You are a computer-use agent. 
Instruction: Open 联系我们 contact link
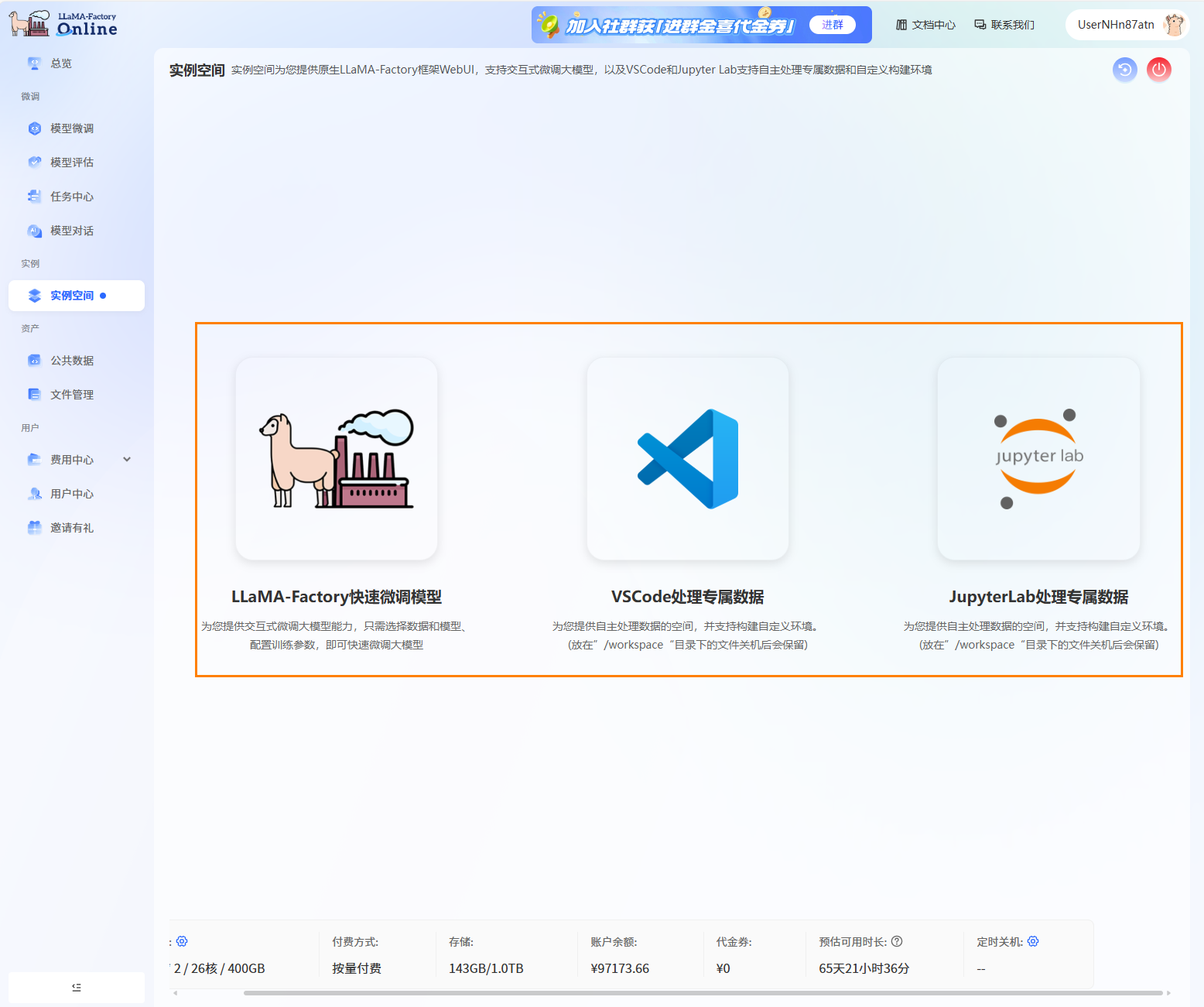[1004, 25]
